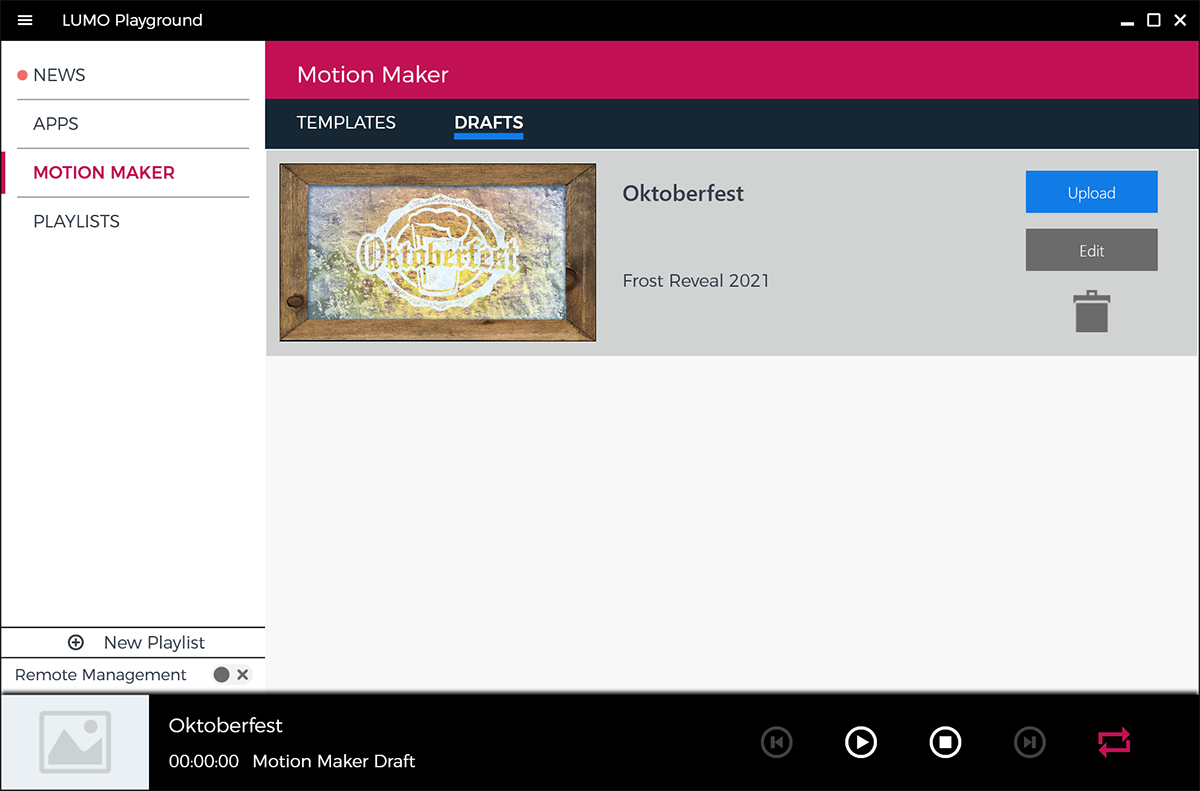1200x791 pixels.
Task: Delete the Oktoberfest draft with trash icon
Action: (1091, 312)
